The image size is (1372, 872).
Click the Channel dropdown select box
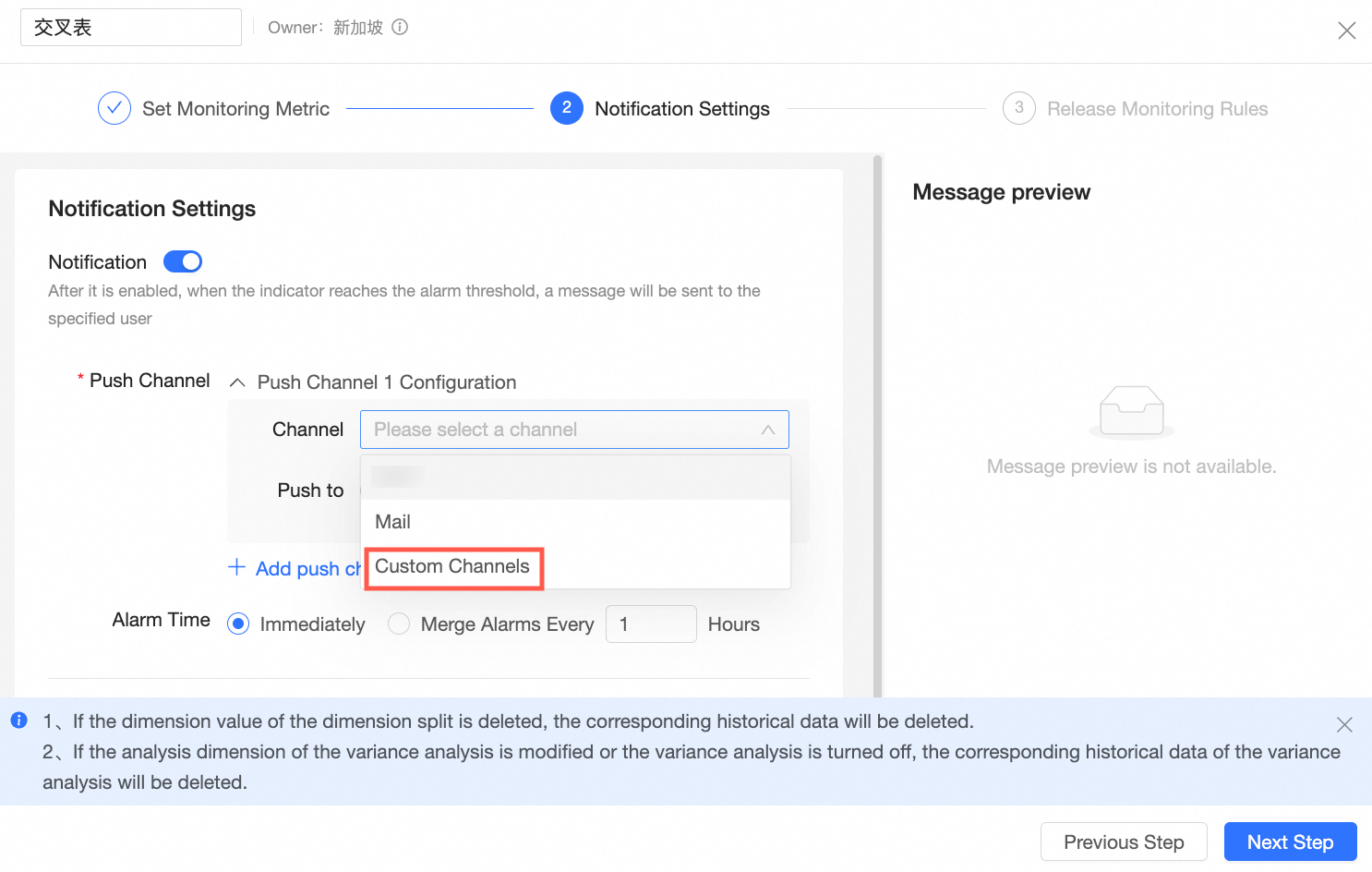tap(563, 430)
